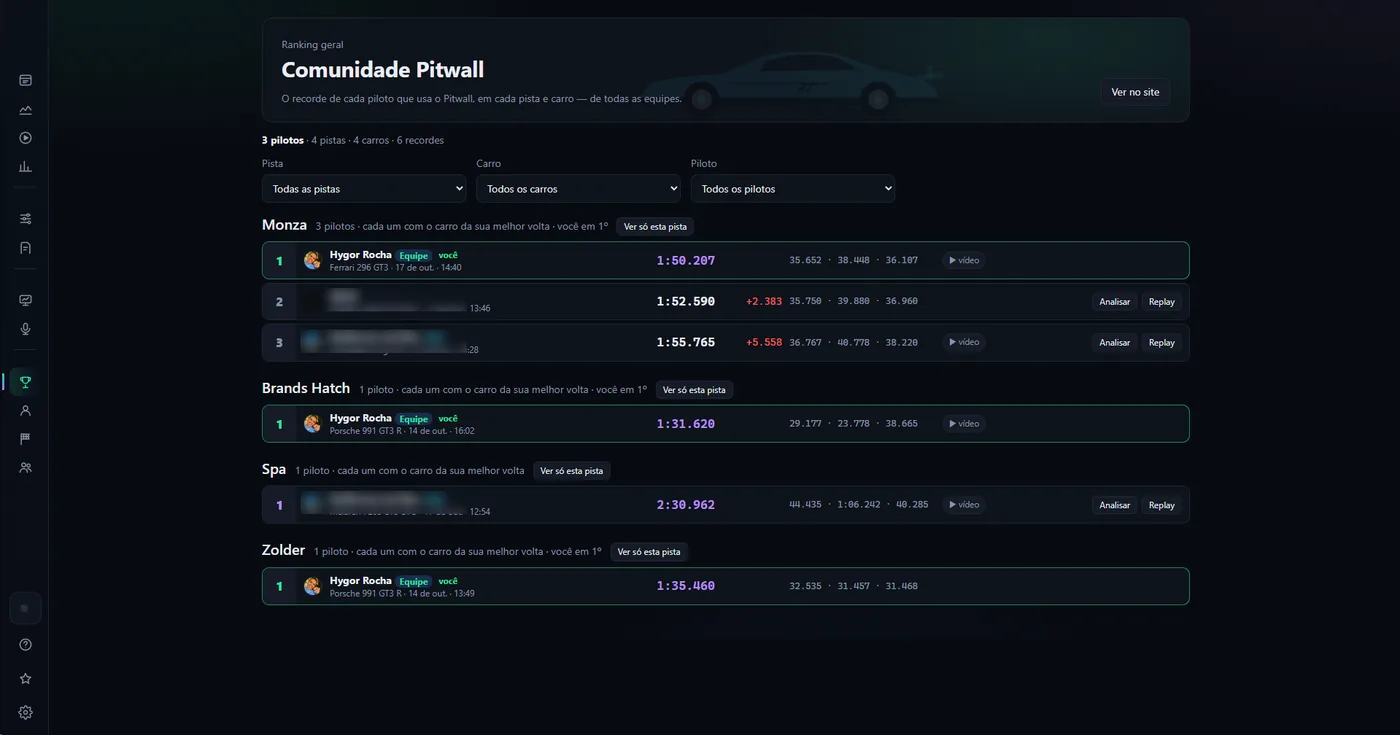Click the star icon in sidebar
Viewport: 1400px width, 735px height.
(25, 679)
